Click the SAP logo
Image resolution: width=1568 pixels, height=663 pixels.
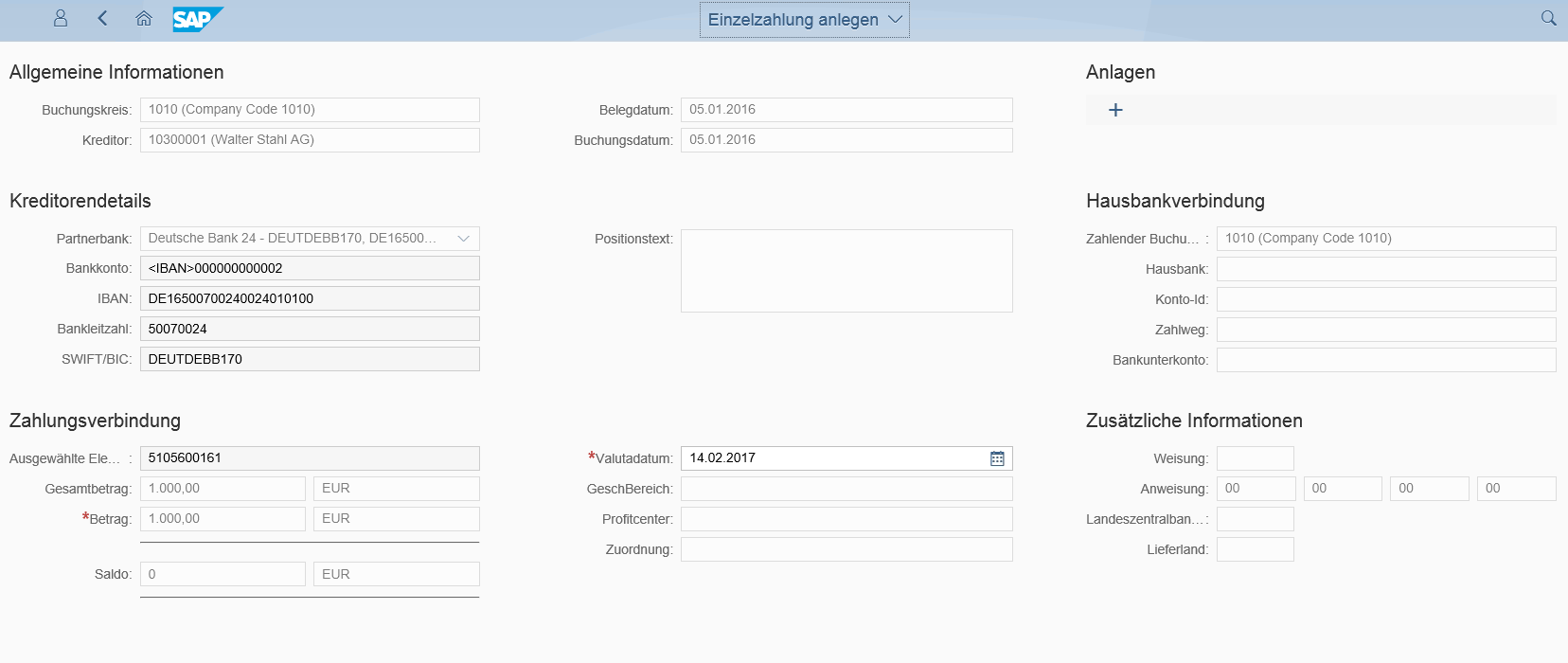tap(197, 19)
